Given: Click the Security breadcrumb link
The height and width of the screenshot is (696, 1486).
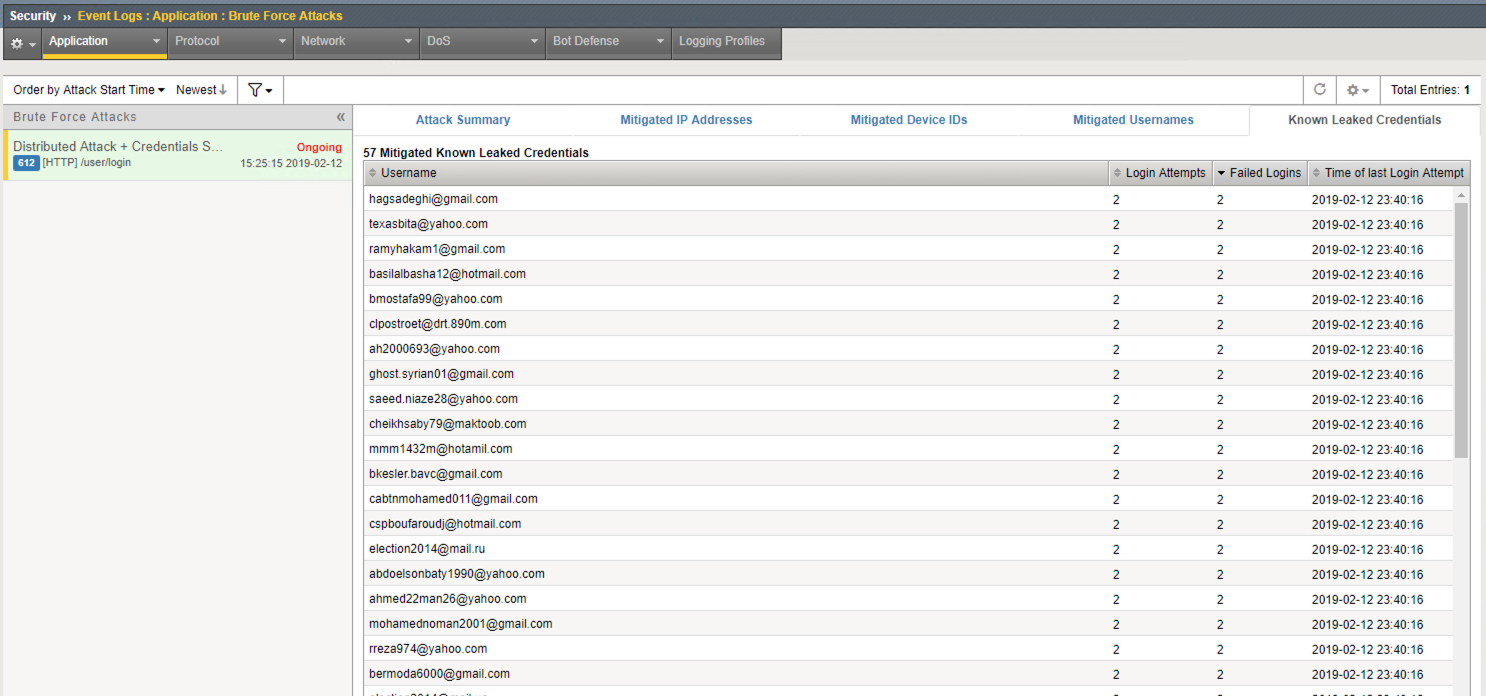Looking at the screenshot, I should coord(33,16).
